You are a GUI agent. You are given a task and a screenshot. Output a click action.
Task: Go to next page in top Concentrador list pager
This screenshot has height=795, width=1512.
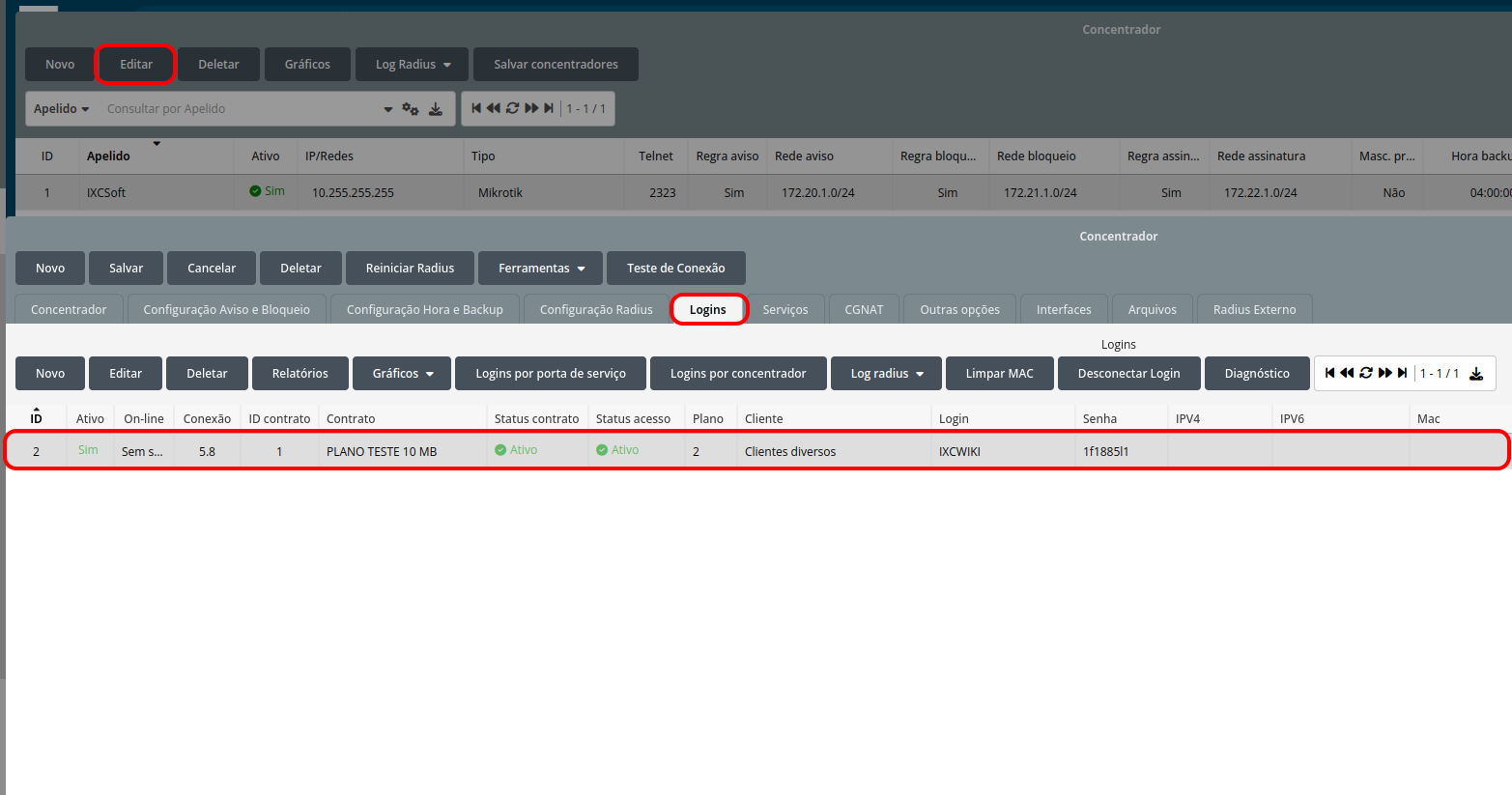(531, 108)
